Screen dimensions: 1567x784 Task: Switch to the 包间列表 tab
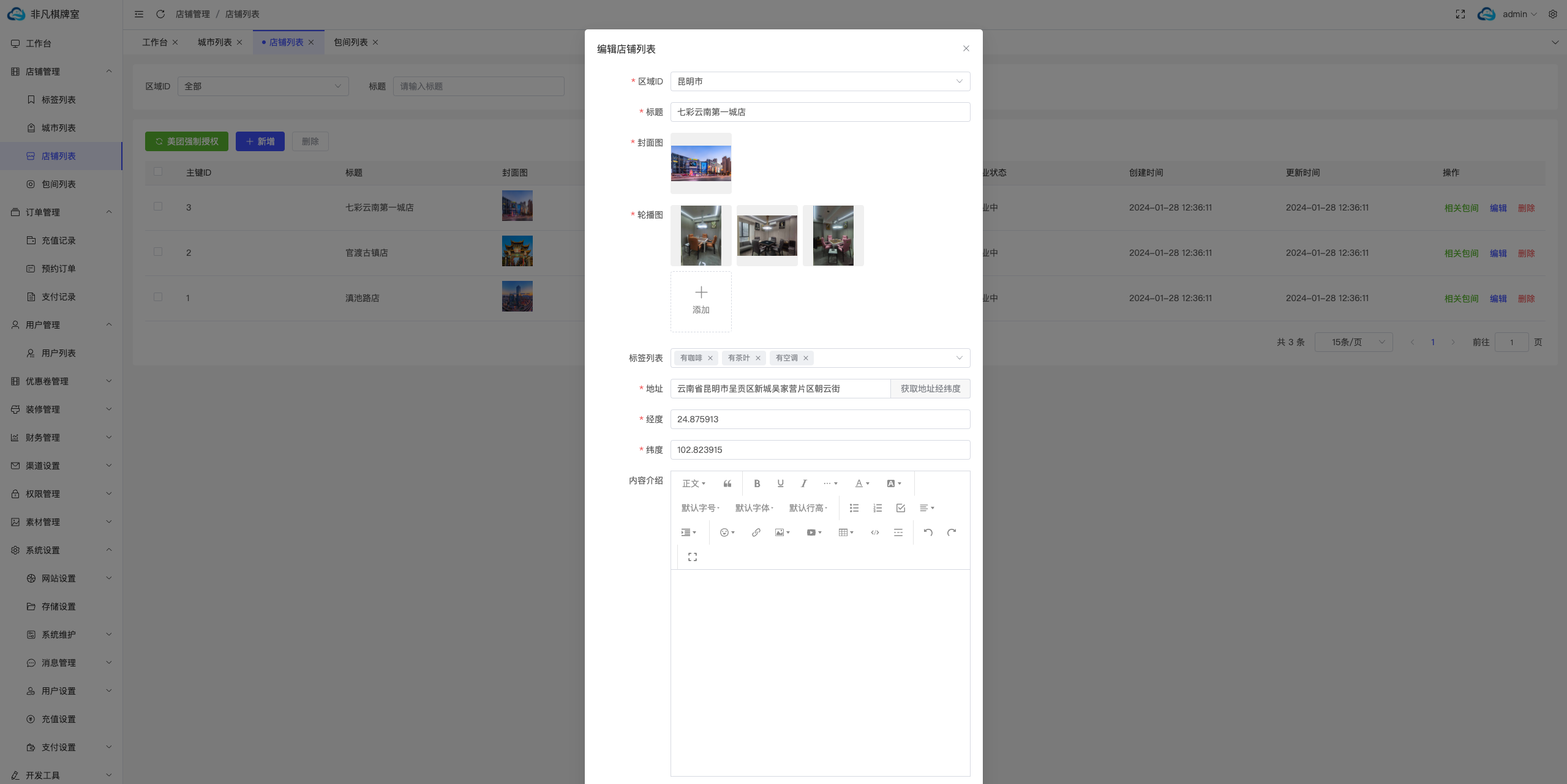tap(351, 42)
